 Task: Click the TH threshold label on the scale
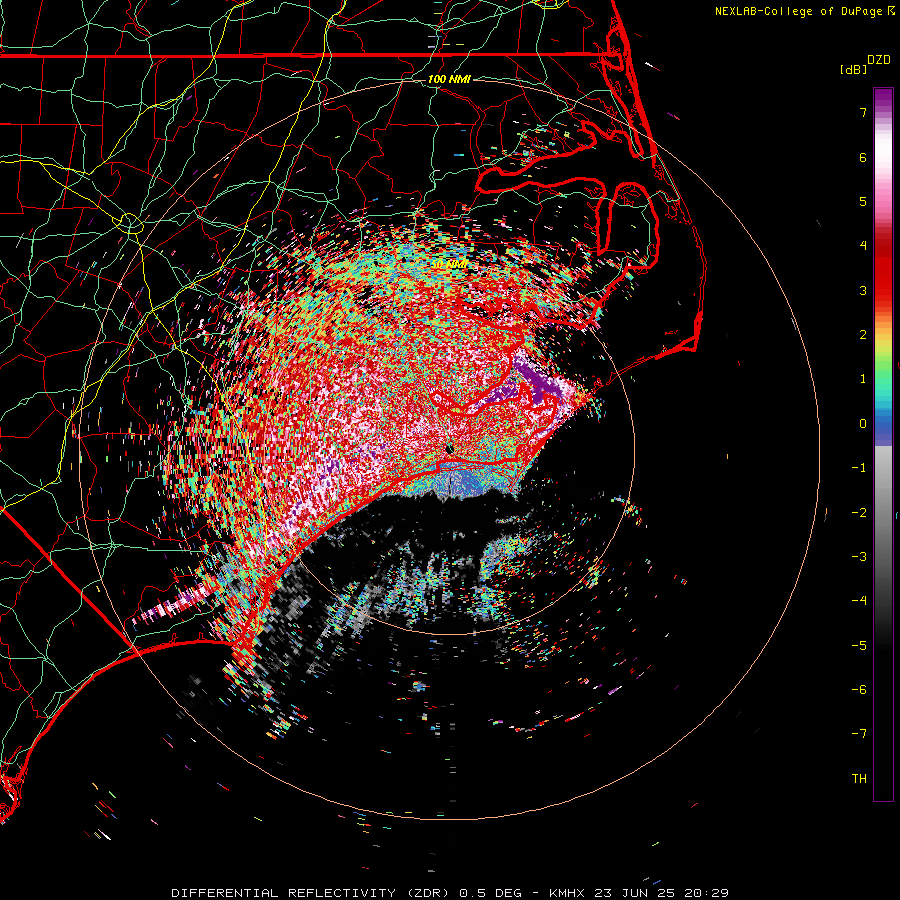tap(859, 779)
